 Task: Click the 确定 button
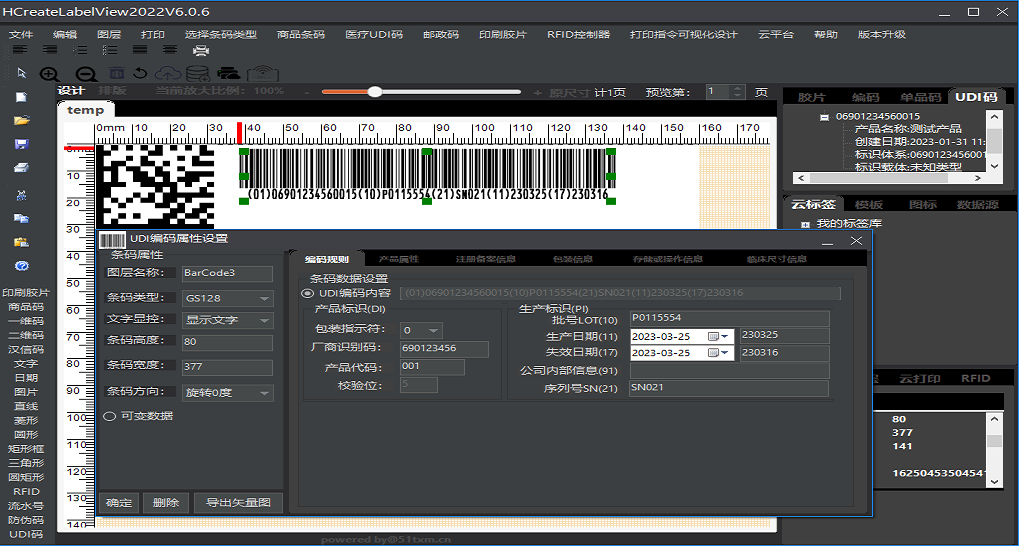click(x=119, y=502)
